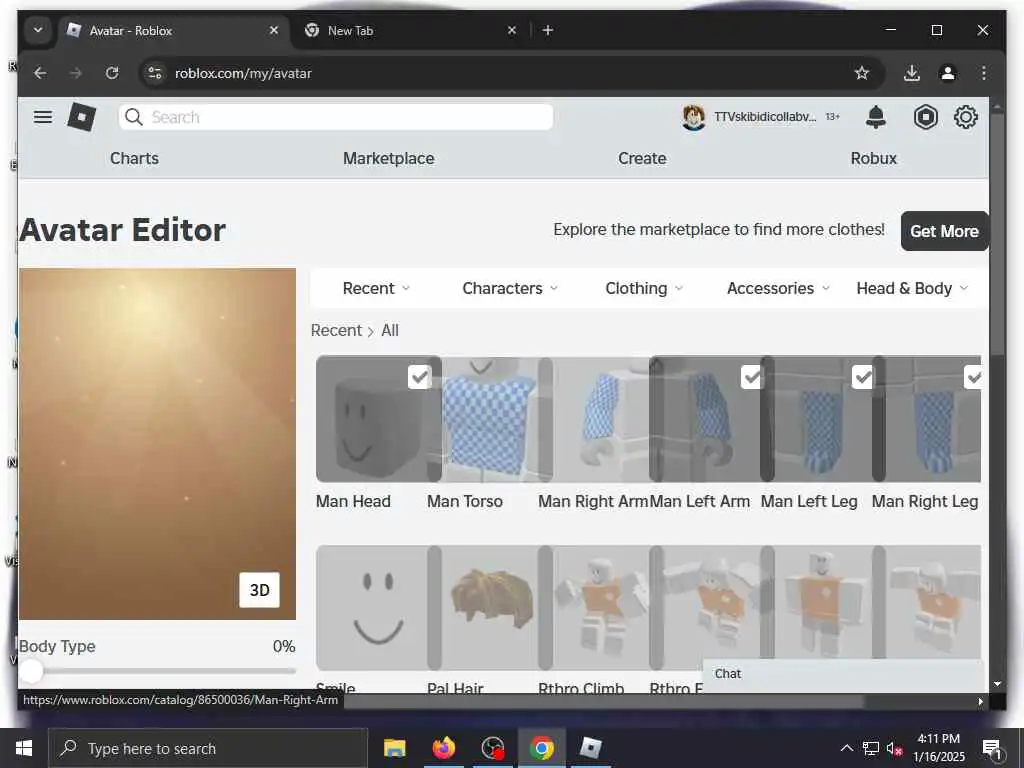Screen dimensions: 1024x768
Task: Open the Roblox hamburger navigation menu
Action: pos(43,117)
